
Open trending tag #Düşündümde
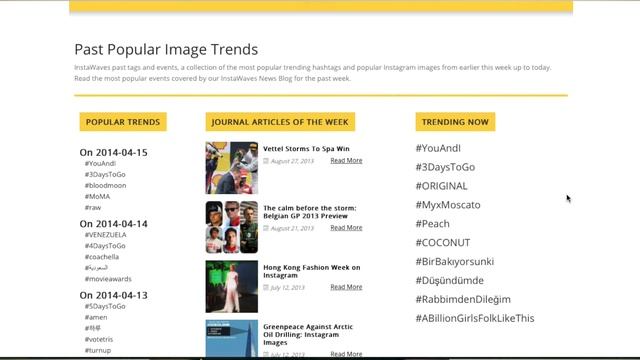(x=450, y=280)
